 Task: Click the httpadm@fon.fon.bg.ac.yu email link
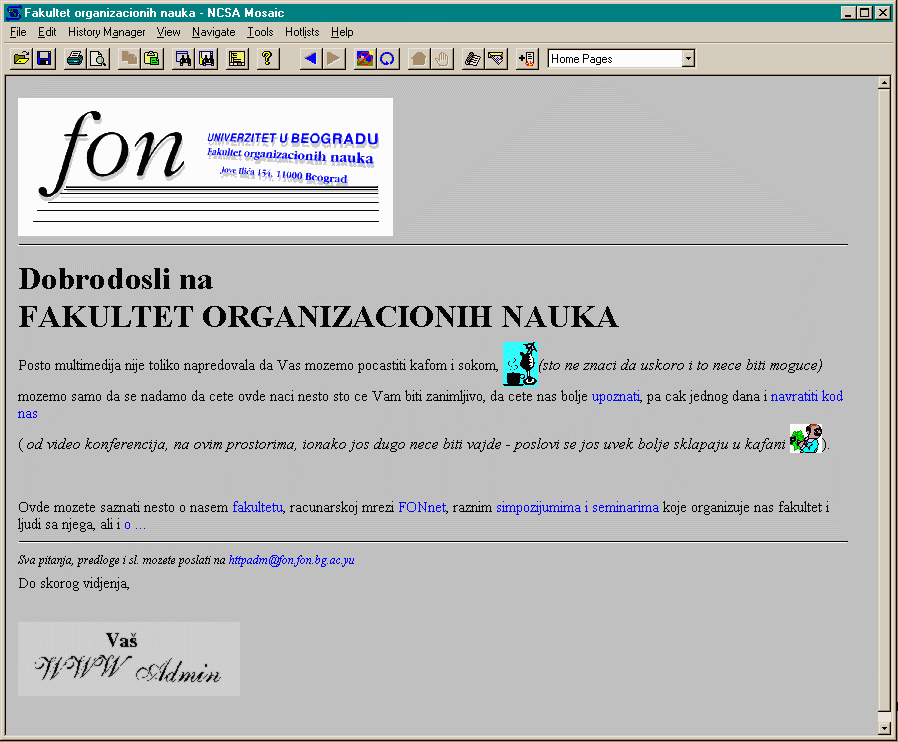pyautogui.click(x=292, y=560)
